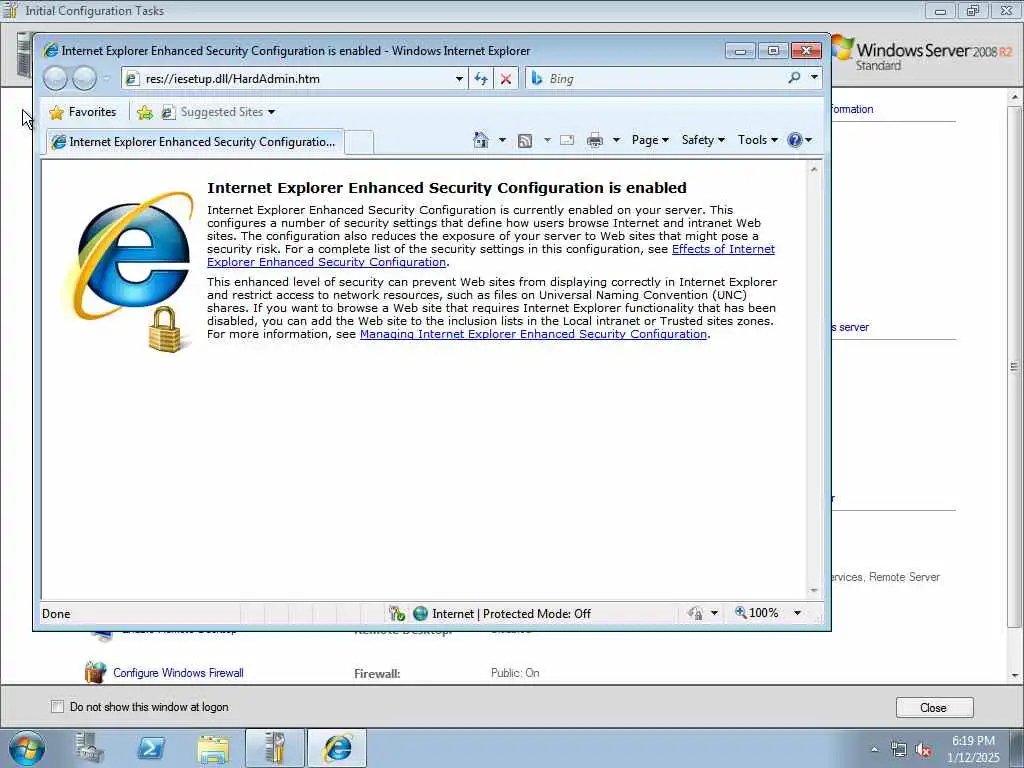1024x768 pixels.
Task: Launch Windows PowerShell from taskbar
Action: pyautogui.click(x=151, y=748)
